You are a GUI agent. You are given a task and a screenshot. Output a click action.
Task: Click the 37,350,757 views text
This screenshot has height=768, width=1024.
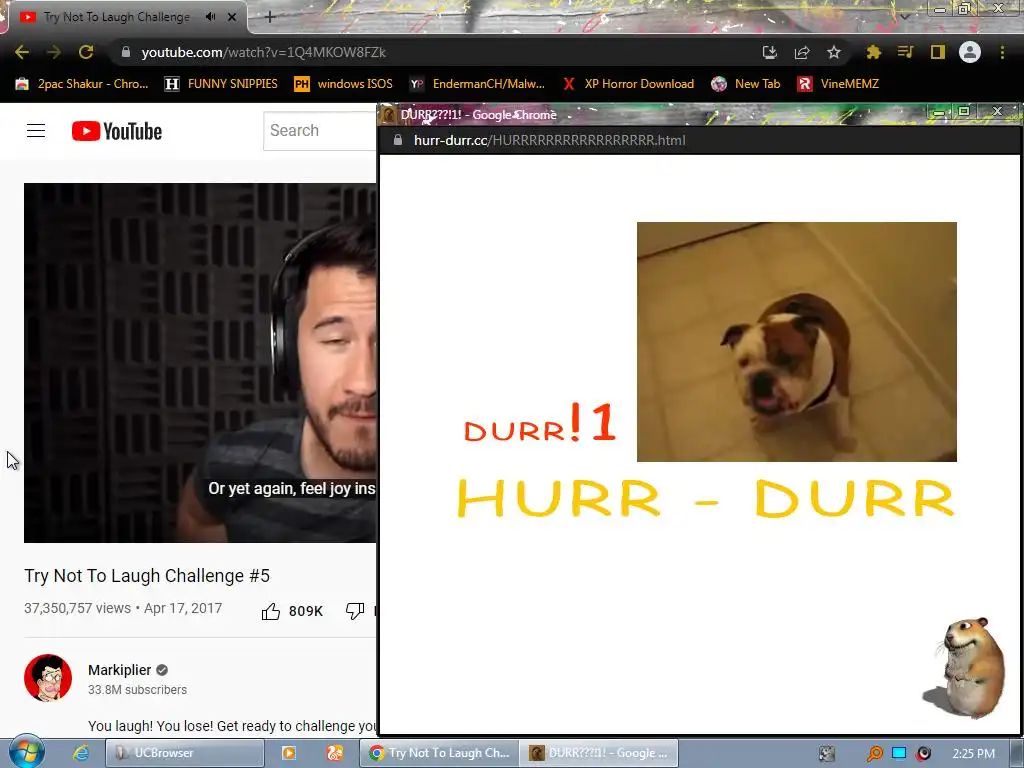pos(77,608)
